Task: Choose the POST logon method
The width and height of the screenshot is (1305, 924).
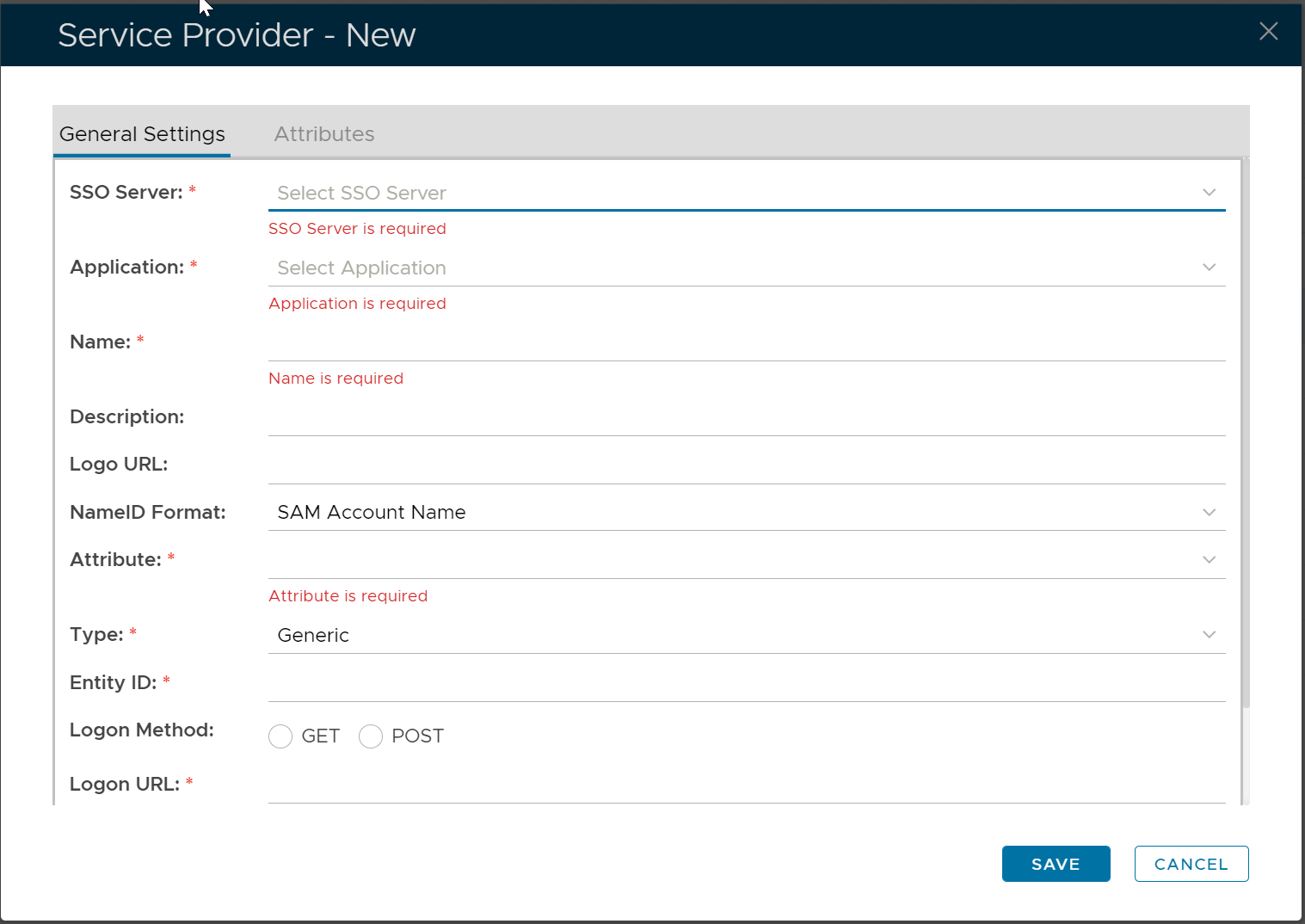Action: click(371, 736)
